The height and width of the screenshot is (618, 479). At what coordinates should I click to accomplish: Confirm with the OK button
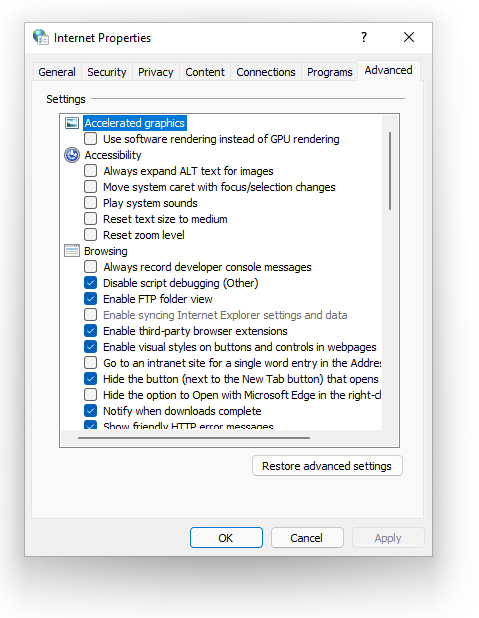click(226, 538)
